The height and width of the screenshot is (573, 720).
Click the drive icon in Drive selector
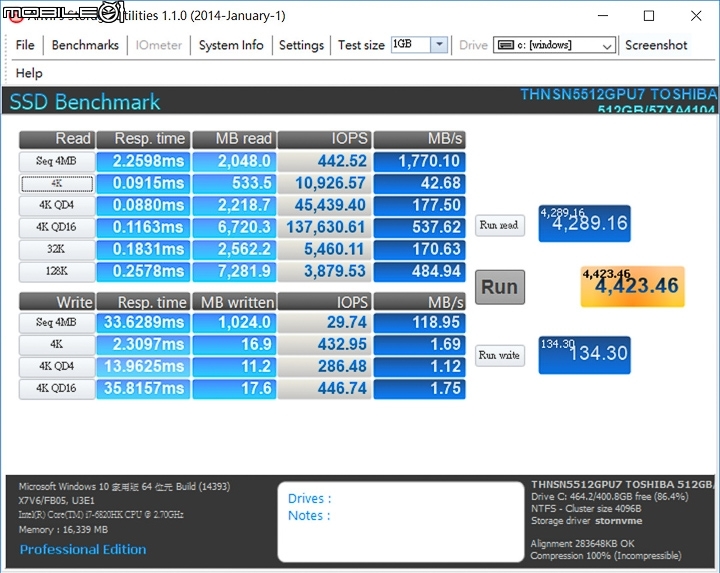506,45
